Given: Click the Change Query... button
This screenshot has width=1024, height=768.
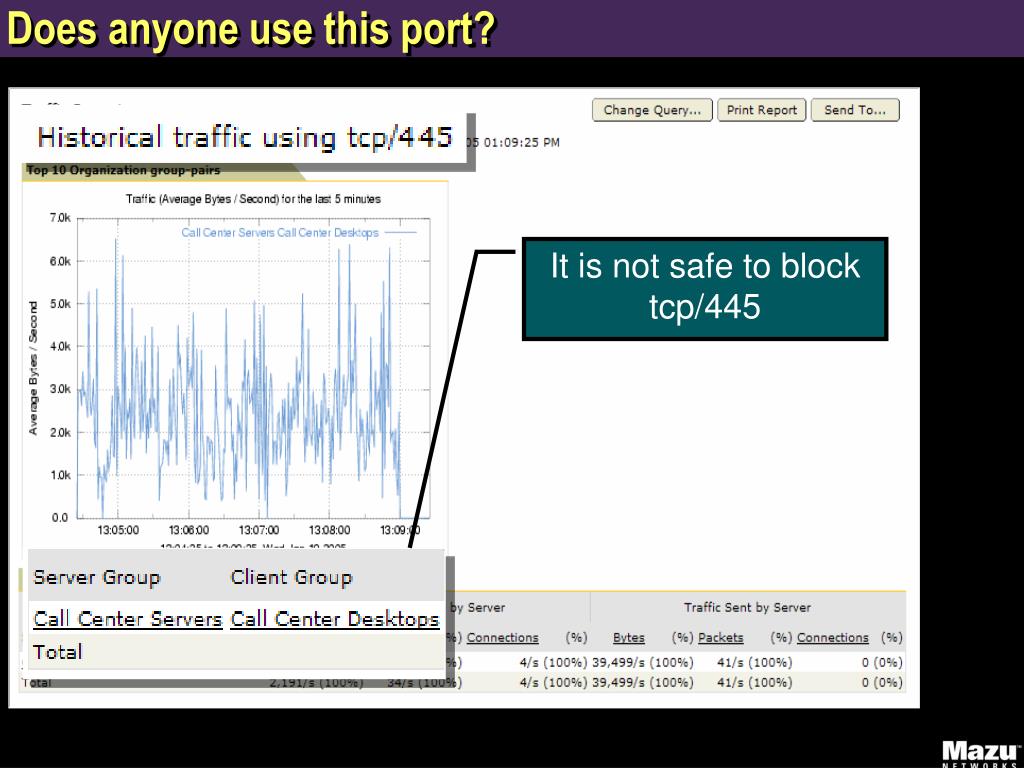Looking at the screenshot, I should point(652,110).
